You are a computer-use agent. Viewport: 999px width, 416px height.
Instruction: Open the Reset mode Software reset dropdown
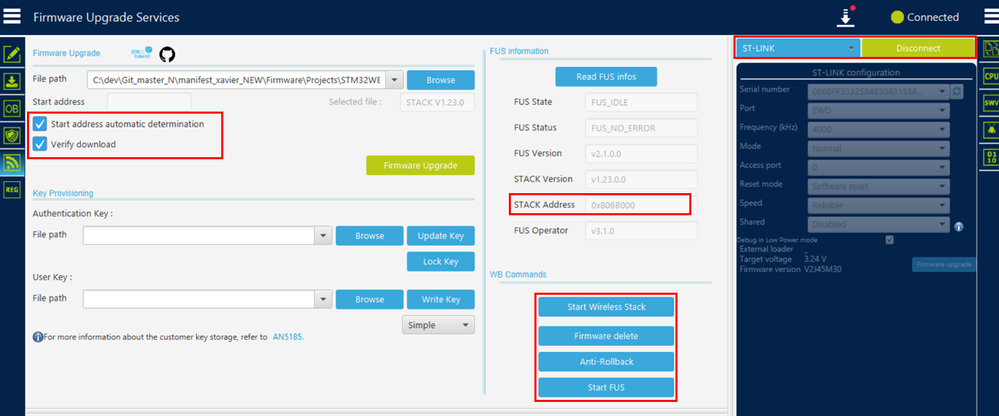pos(879,187)
